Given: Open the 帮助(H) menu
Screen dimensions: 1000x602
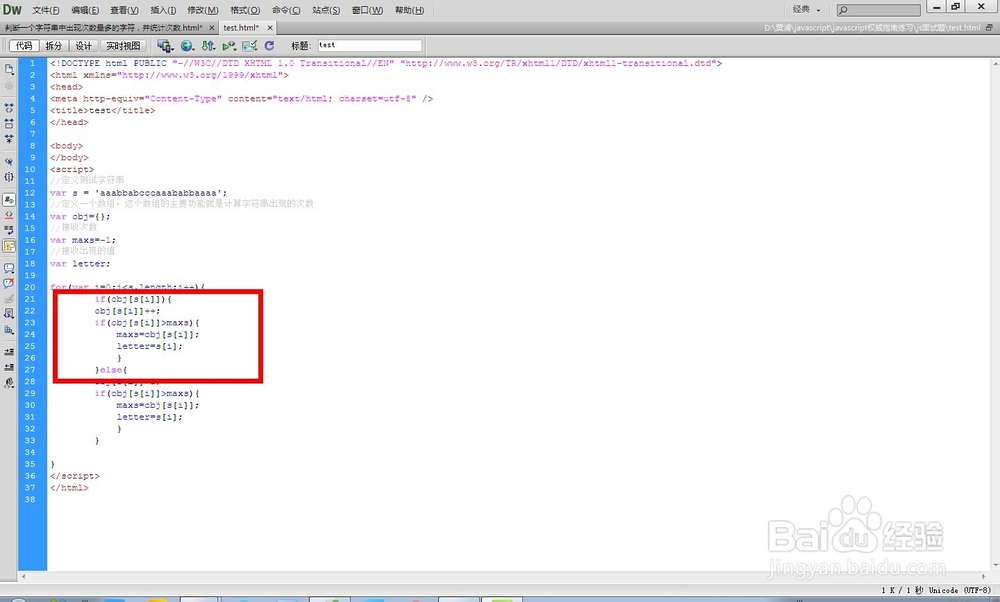Looking at the screenshot, I should (x=409, y=10).
